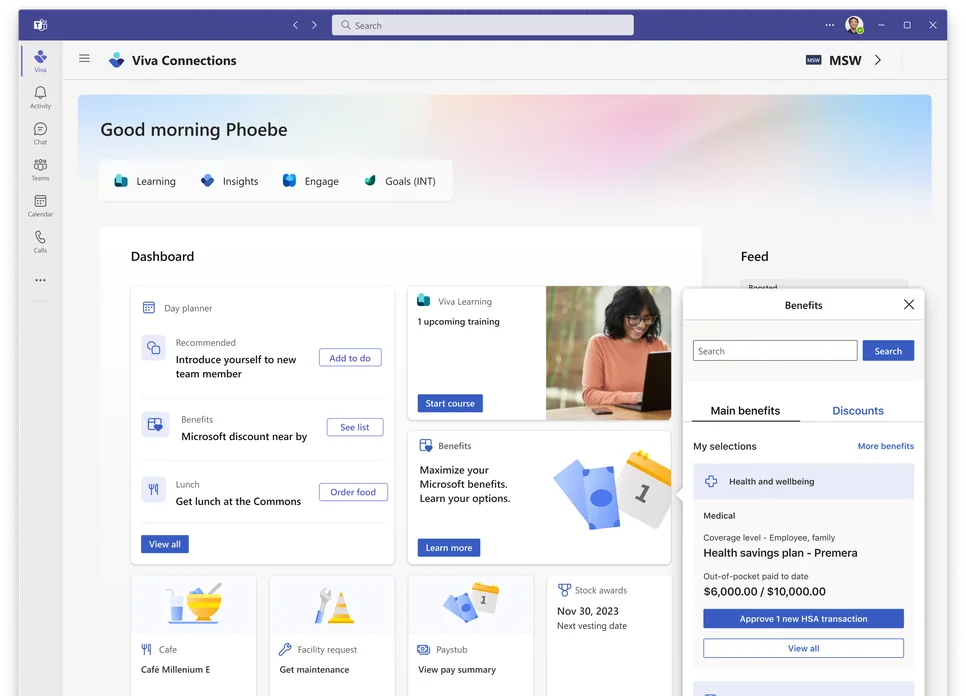Click the Health and wellbeing header row
Image resolution: width=966 pixels, height=696 pixels.
point(803,481)
